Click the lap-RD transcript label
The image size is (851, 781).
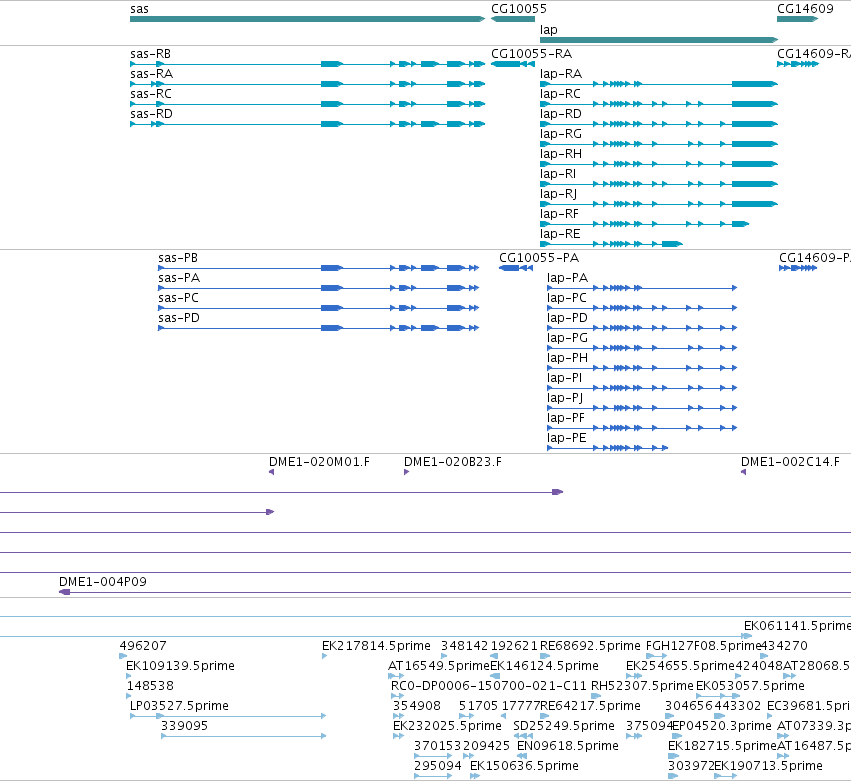(561, 114)
